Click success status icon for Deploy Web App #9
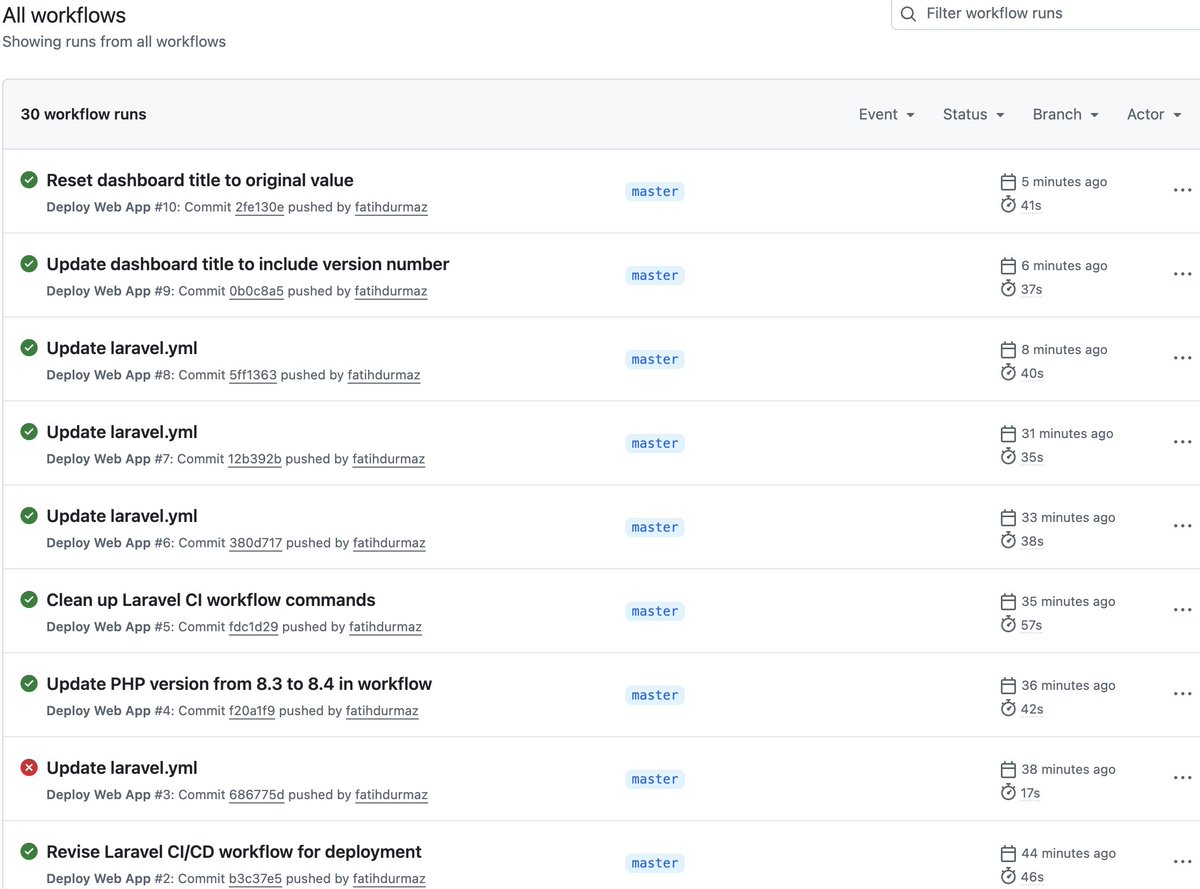 [29, 264]
